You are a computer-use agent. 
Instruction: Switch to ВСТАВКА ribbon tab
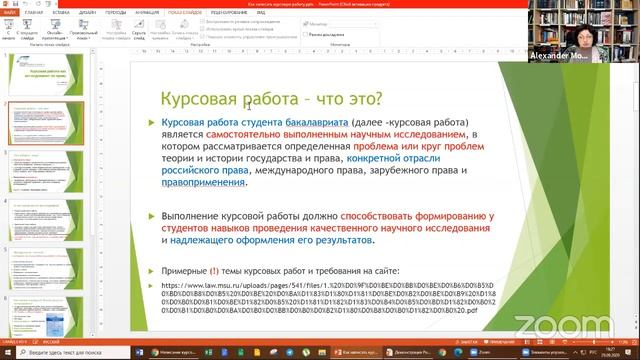[61, 13]
